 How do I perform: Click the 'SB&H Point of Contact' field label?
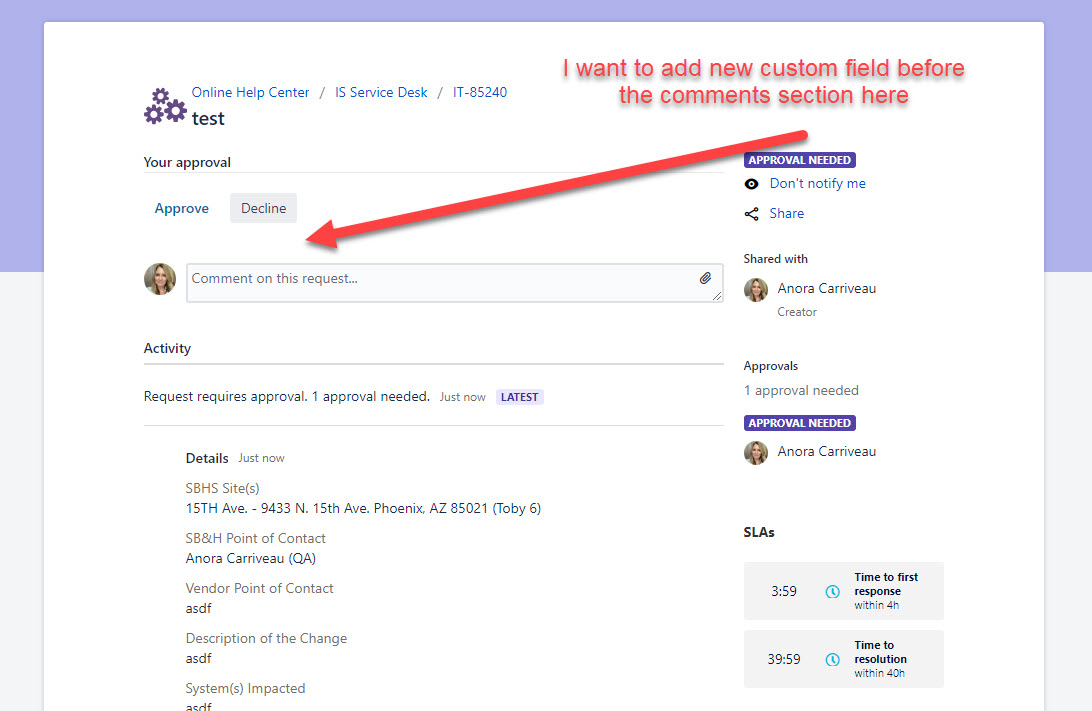(256, 538)
